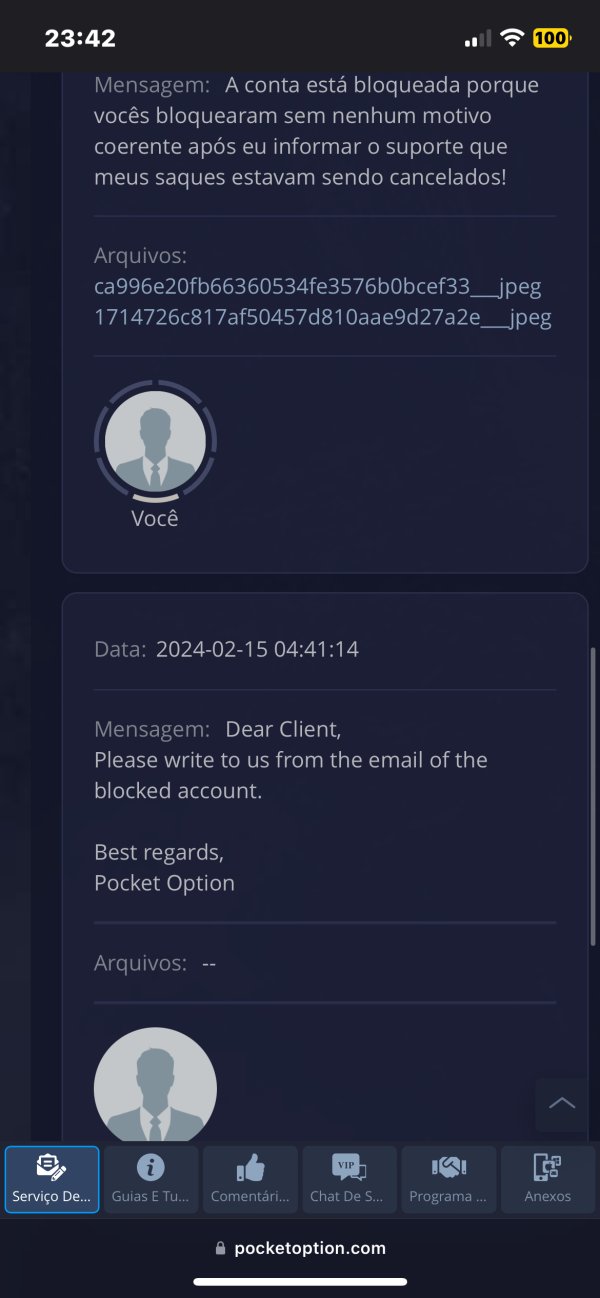Tap the padlock icon beside the URL
600x1298 pixels.
point(220,1248)
